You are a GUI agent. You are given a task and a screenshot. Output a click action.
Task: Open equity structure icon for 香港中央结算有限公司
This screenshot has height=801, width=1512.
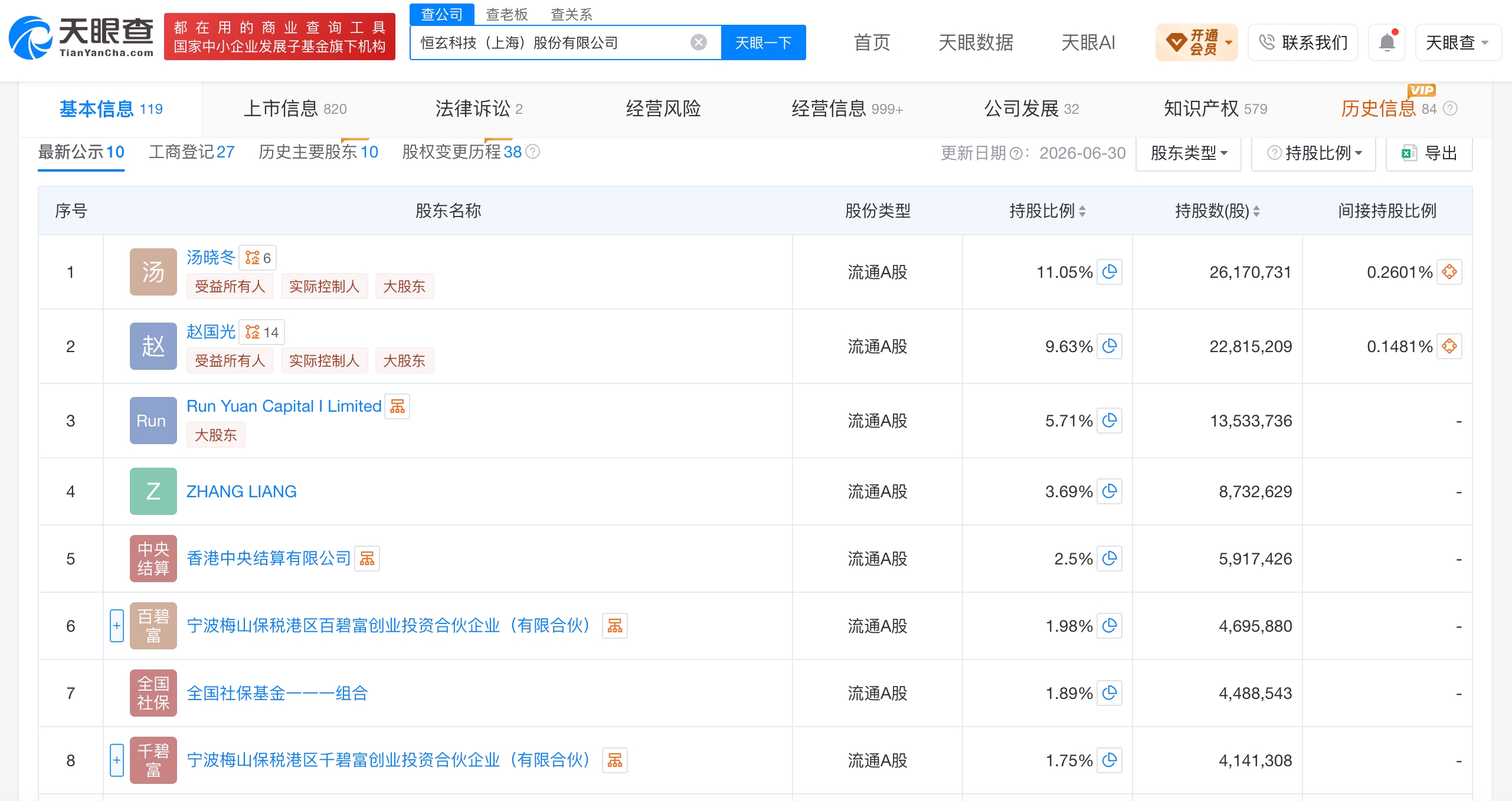[x=366, y=559]
